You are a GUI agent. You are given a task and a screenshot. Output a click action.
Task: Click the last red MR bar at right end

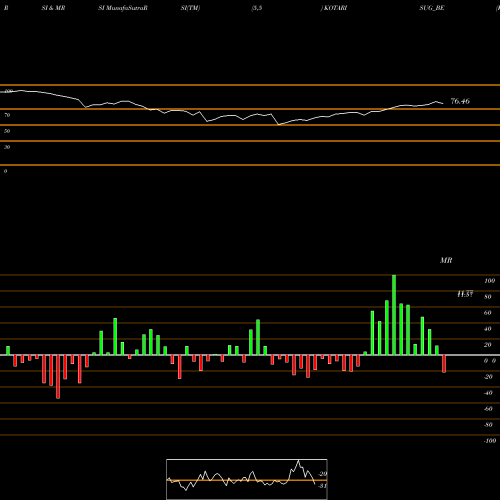[444, 364]
